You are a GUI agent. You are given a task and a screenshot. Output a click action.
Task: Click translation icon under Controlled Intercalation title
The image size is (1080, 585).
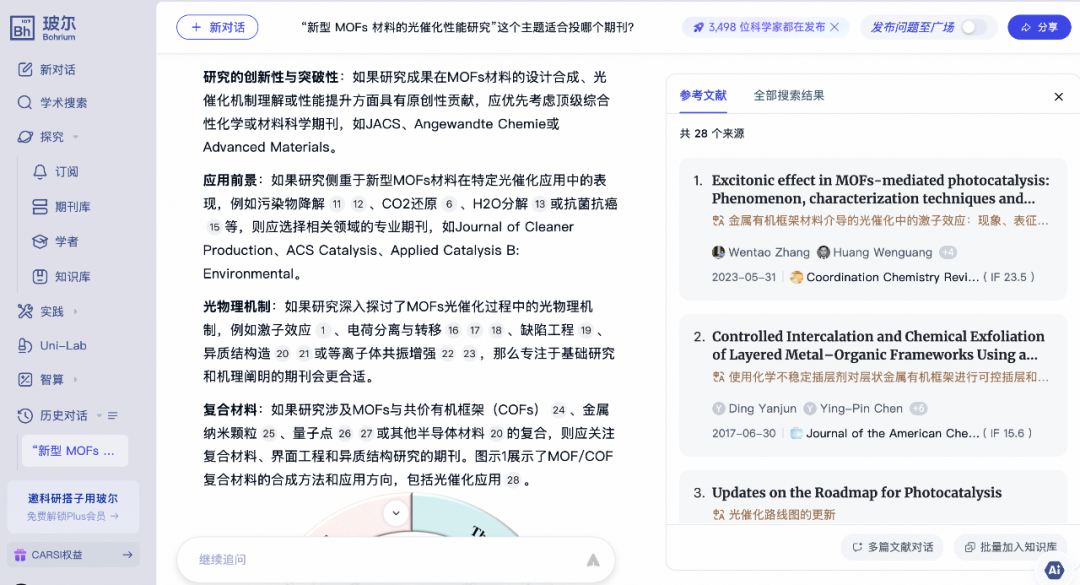(718, 378)
